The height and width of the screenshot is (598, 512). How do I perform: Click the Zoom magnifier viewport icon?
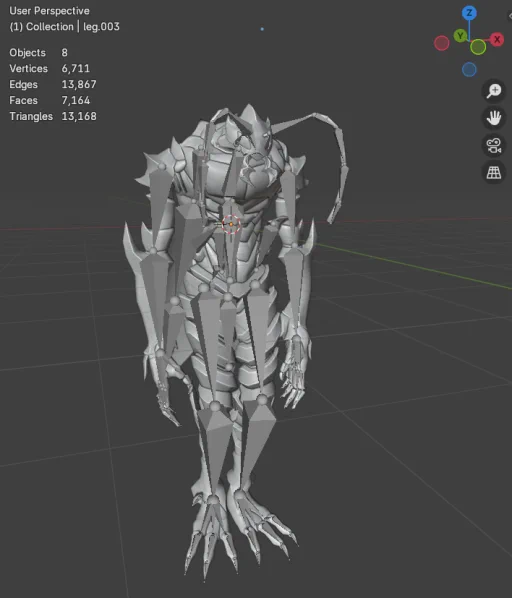pos(494,91)
